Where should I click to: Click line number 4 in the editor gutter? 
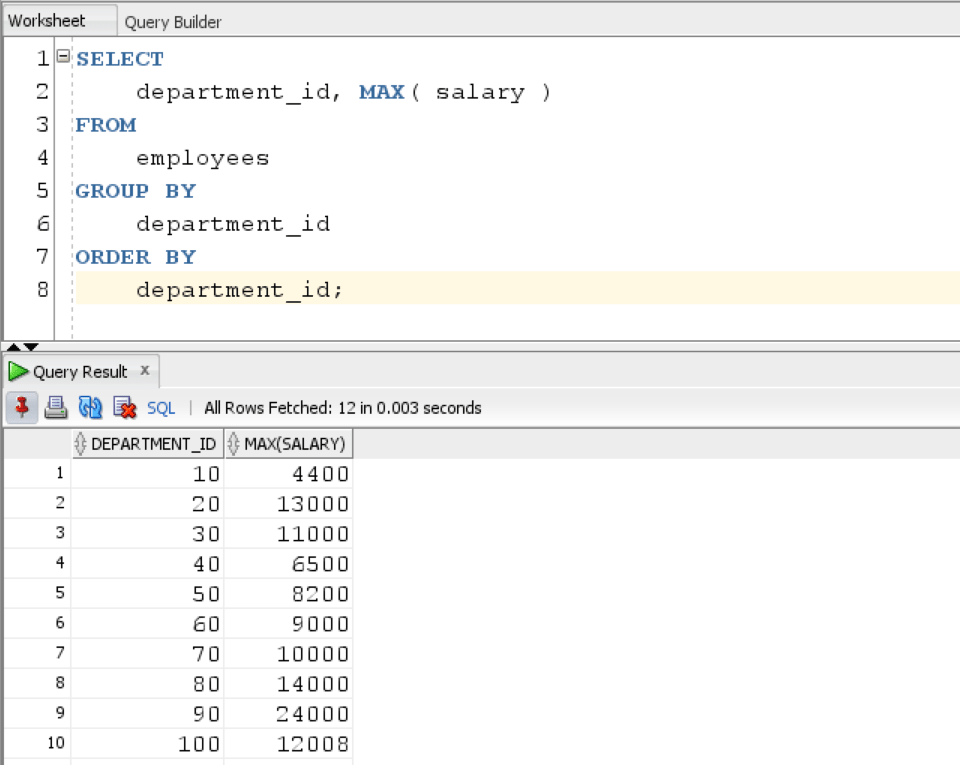[42, 157]
